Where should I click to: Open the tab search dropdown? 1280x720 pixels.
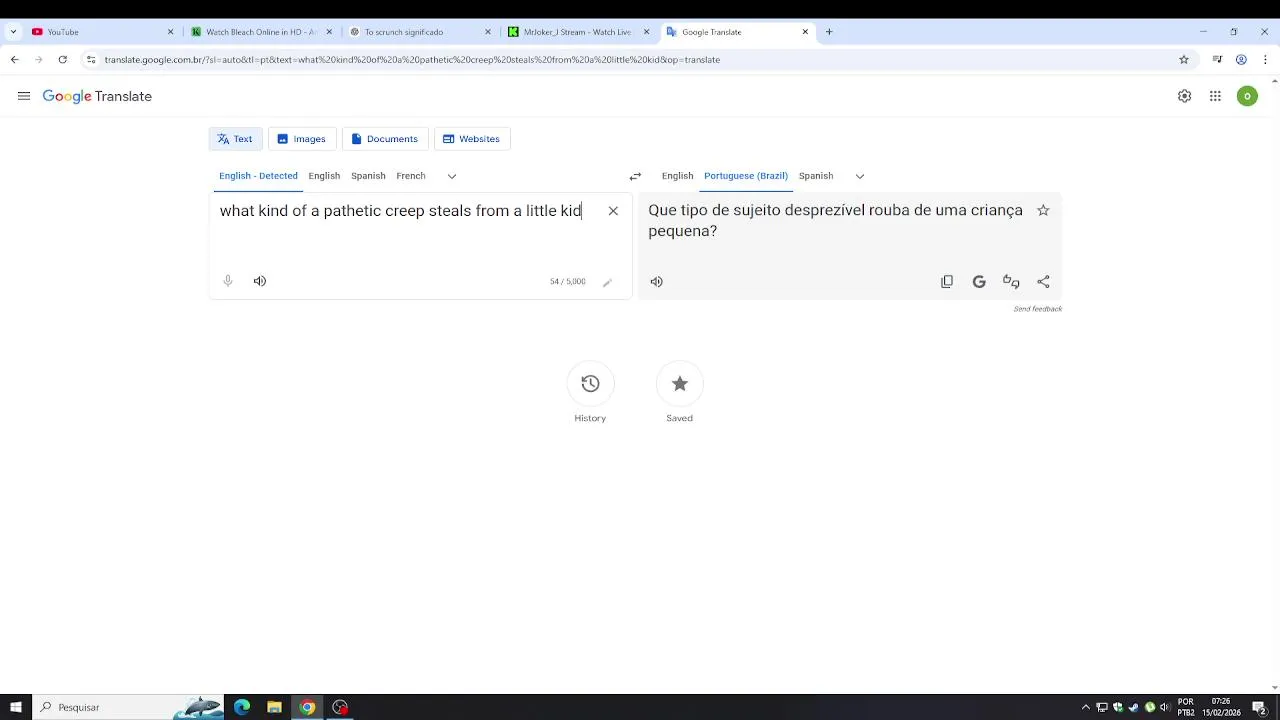[x=13, y=32]
